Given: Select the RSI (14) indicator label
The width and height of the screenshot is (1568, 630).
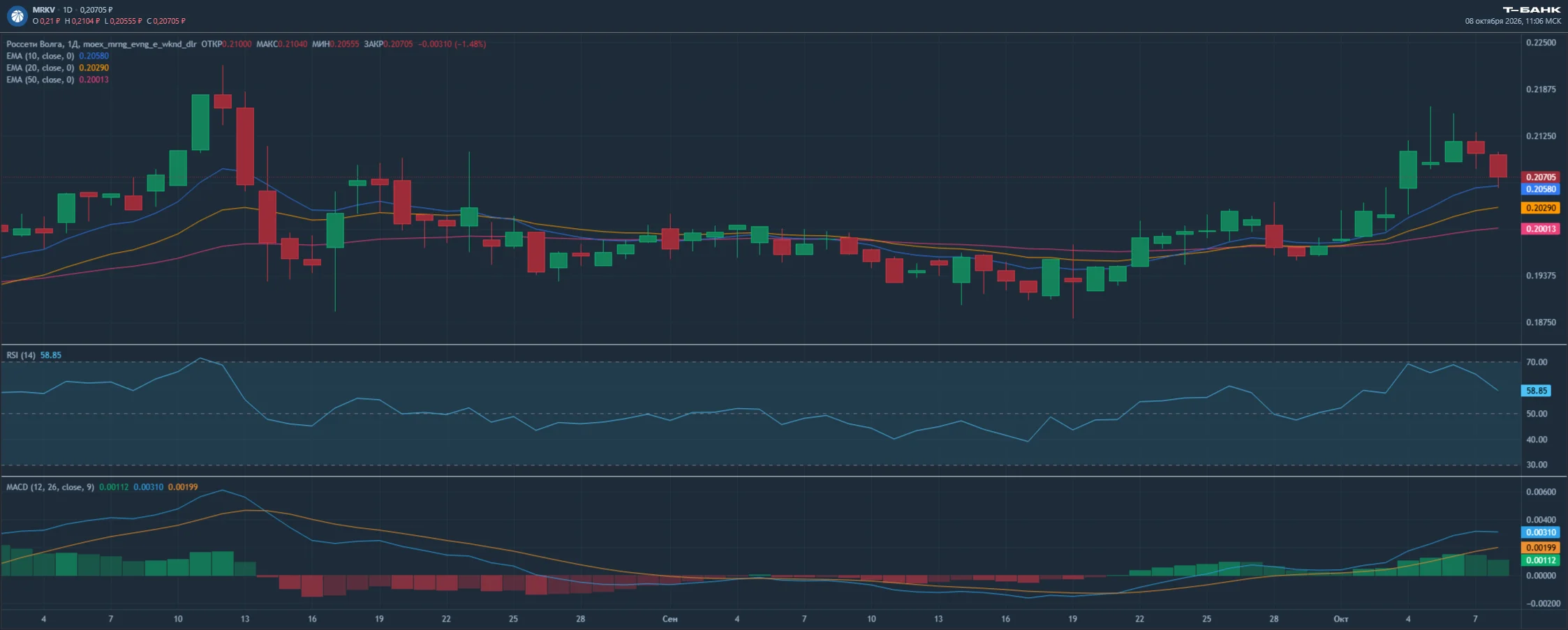Looking at the screenshot, I should tap(21, 355).
